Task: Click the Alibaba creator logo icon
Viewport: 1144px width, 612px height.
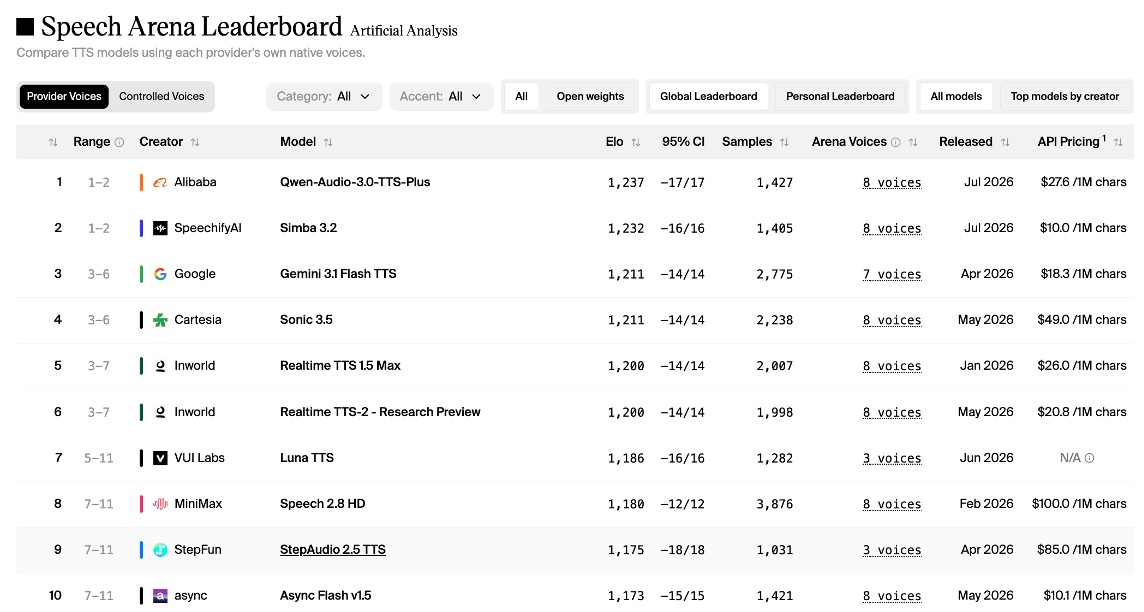Action: pos(161,182)
